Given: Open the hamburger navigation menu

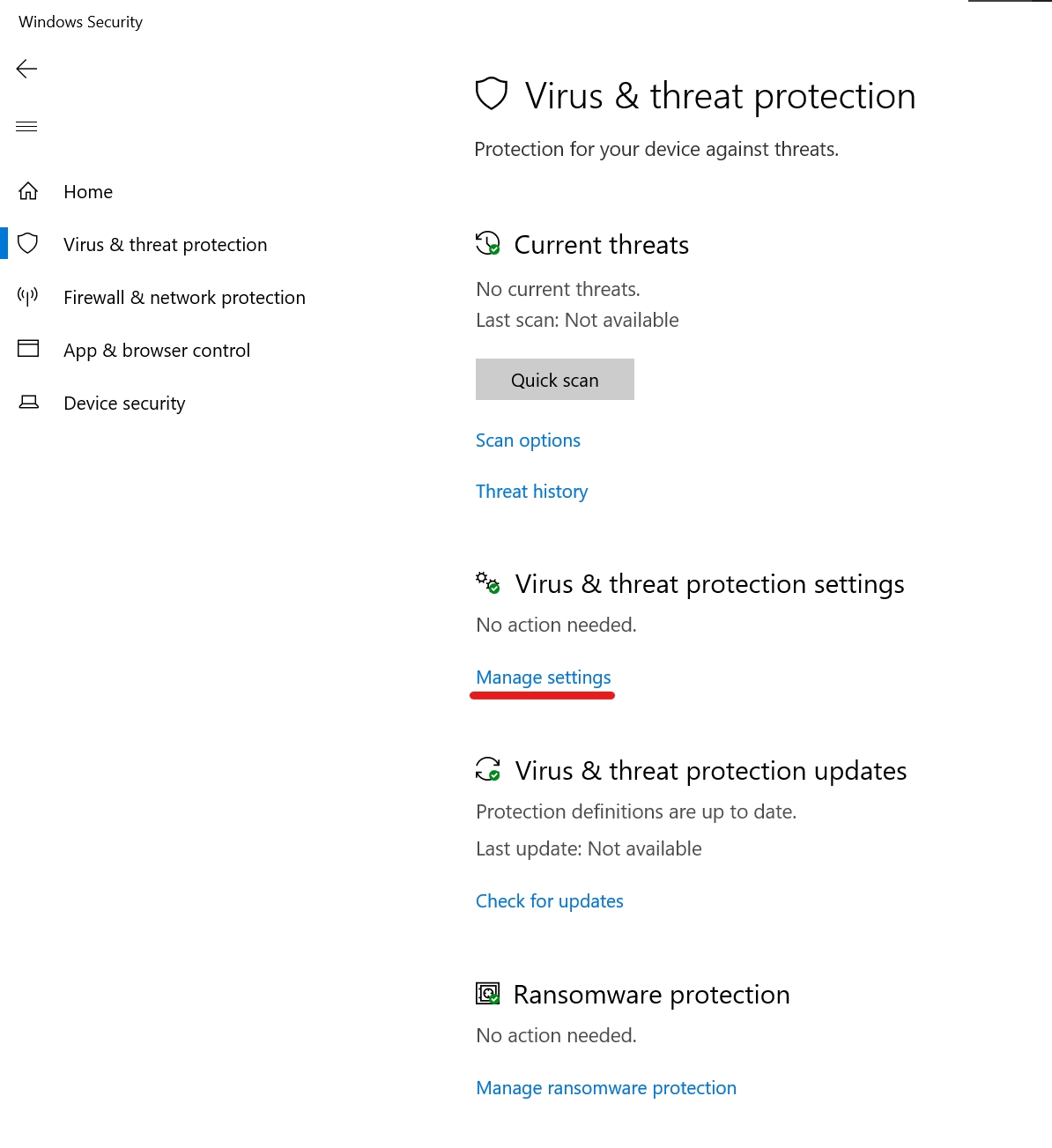Looking at the screenshot, I should coord(27,126).
